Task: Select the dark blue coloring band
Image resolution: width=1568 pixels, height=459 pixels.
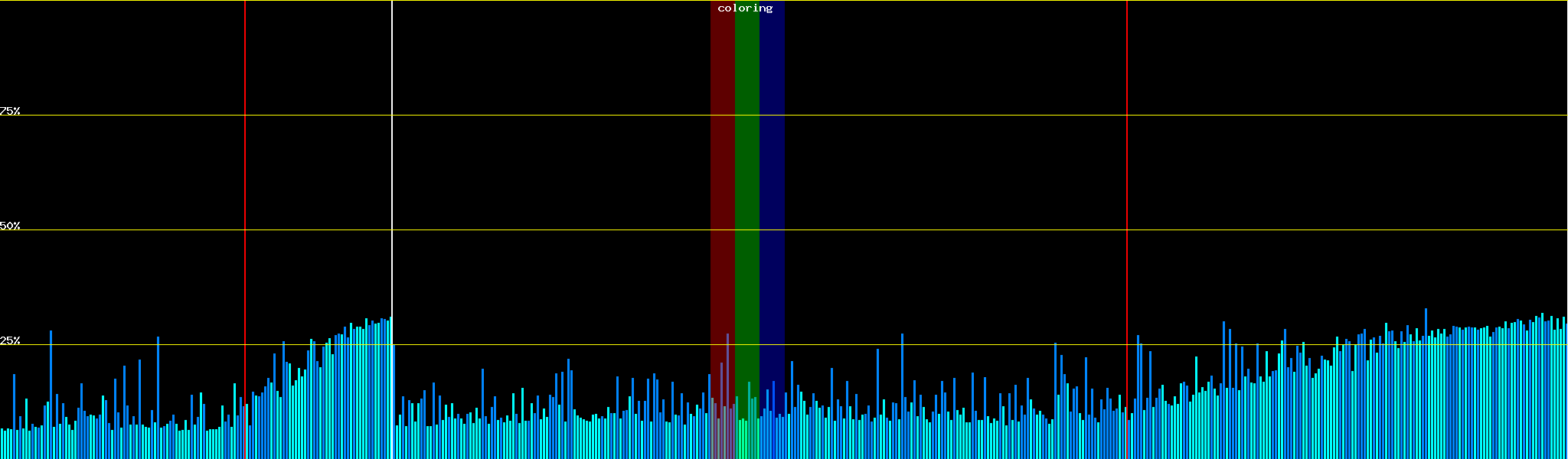Action: coord(772,191)
